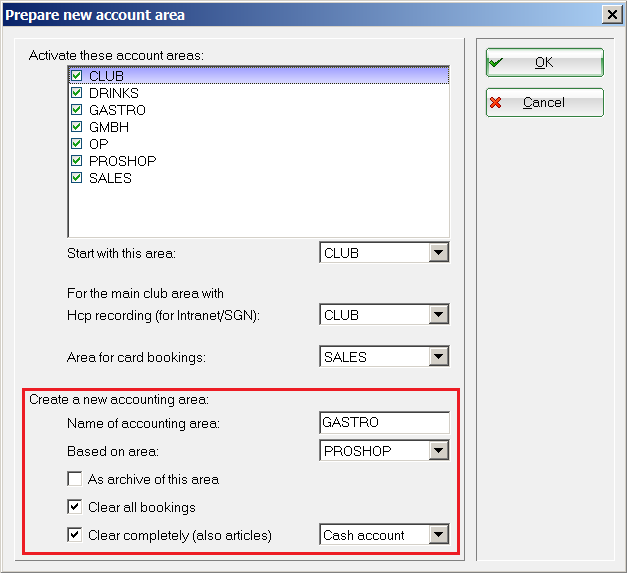Open the 'Start with this area' dropdown
This screenshot has width=627, height=573.
click(438, 254)
